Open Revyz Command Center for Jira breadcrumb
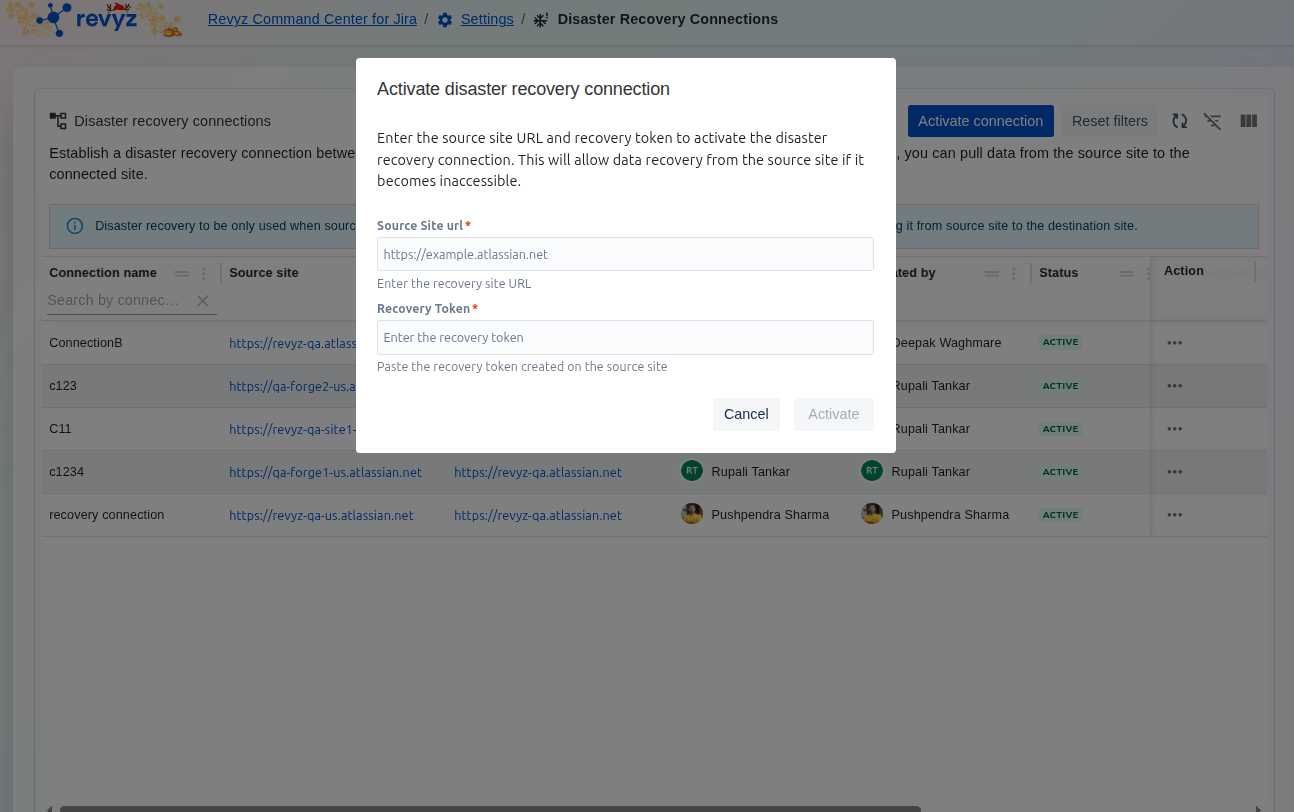The height and width of the screenshot is (812, 1294). 312,19
